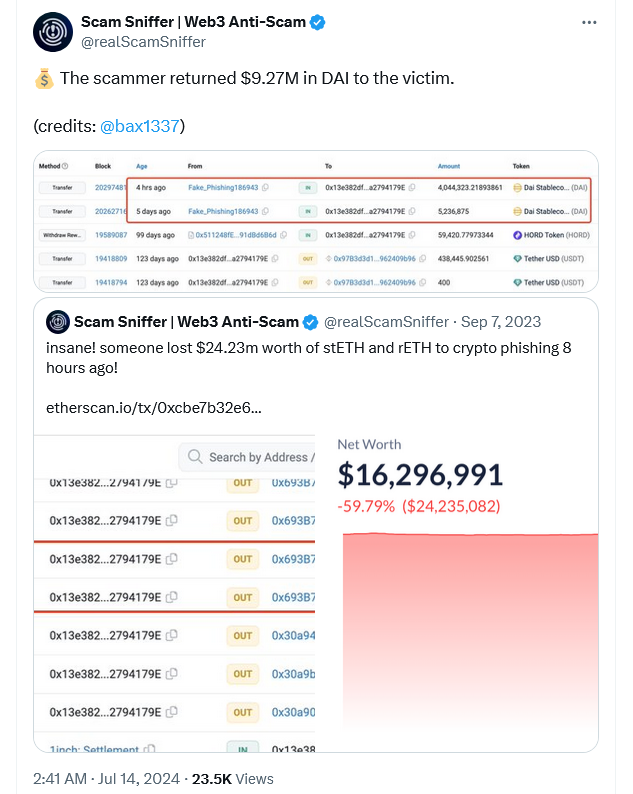This screenshot has height=794, width=633.
Task: Open the etherscan.io/tx/0xcbe7b32e6 link
Action: click(154, 408)
